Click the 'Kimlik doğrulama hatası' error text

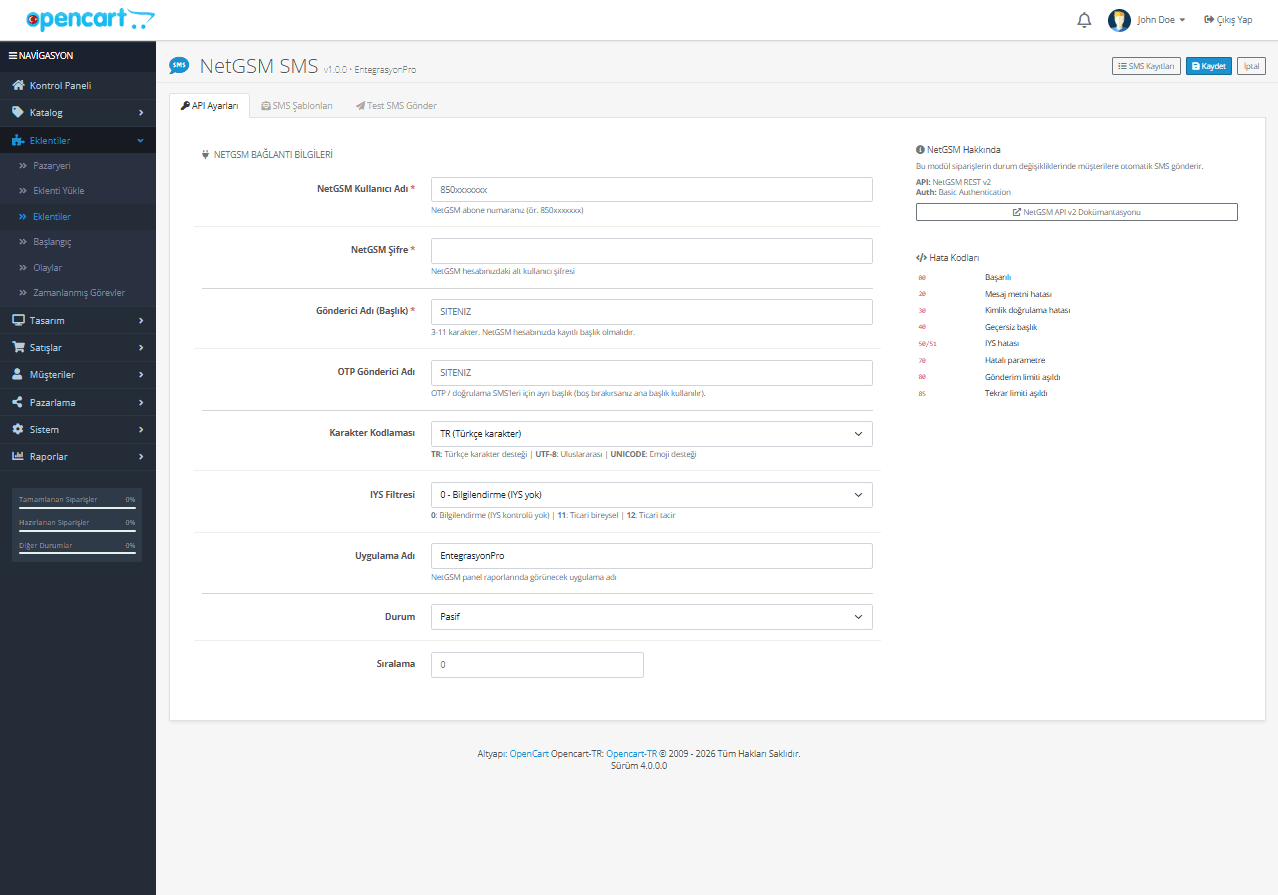coord(1028,311)
